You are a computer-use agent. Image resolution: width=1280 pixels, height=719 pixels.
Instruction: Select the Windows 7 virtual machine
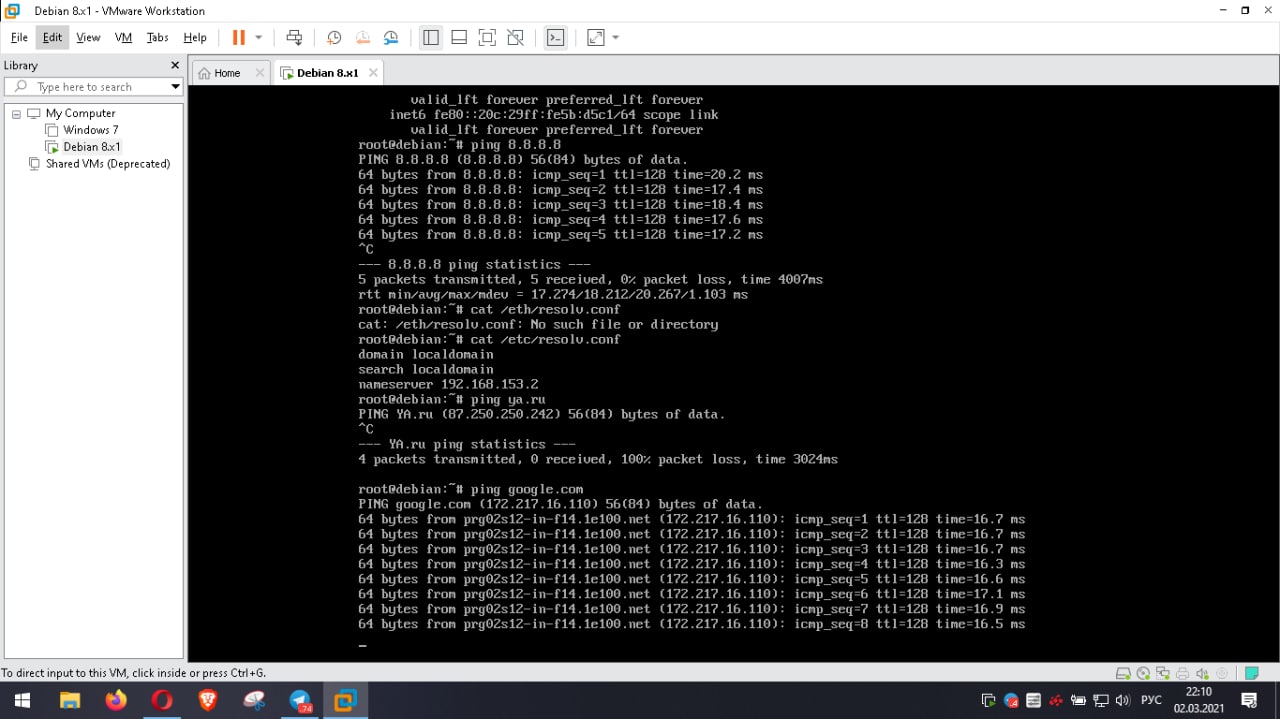(x=90, y=130)
